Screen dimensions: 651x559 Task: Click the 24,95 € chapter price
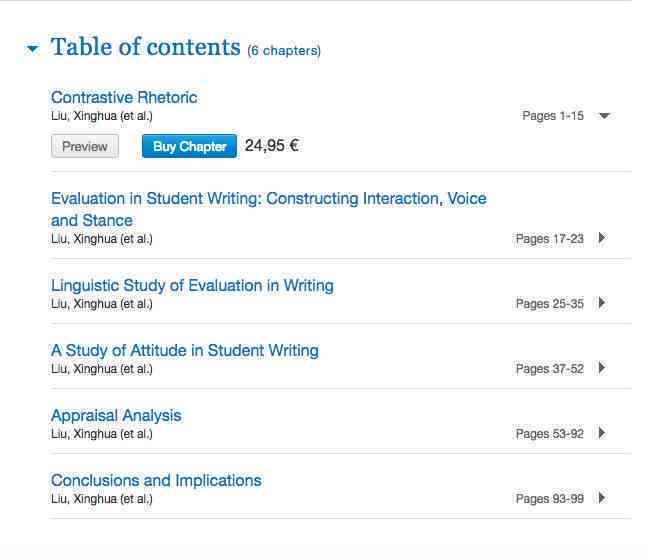click(272, 146)
